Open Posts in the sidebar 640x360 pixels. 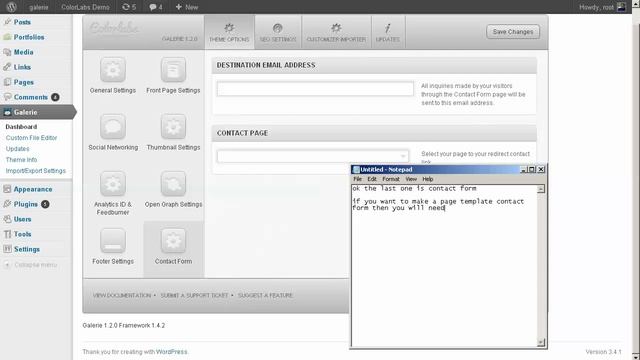point(22,22)
